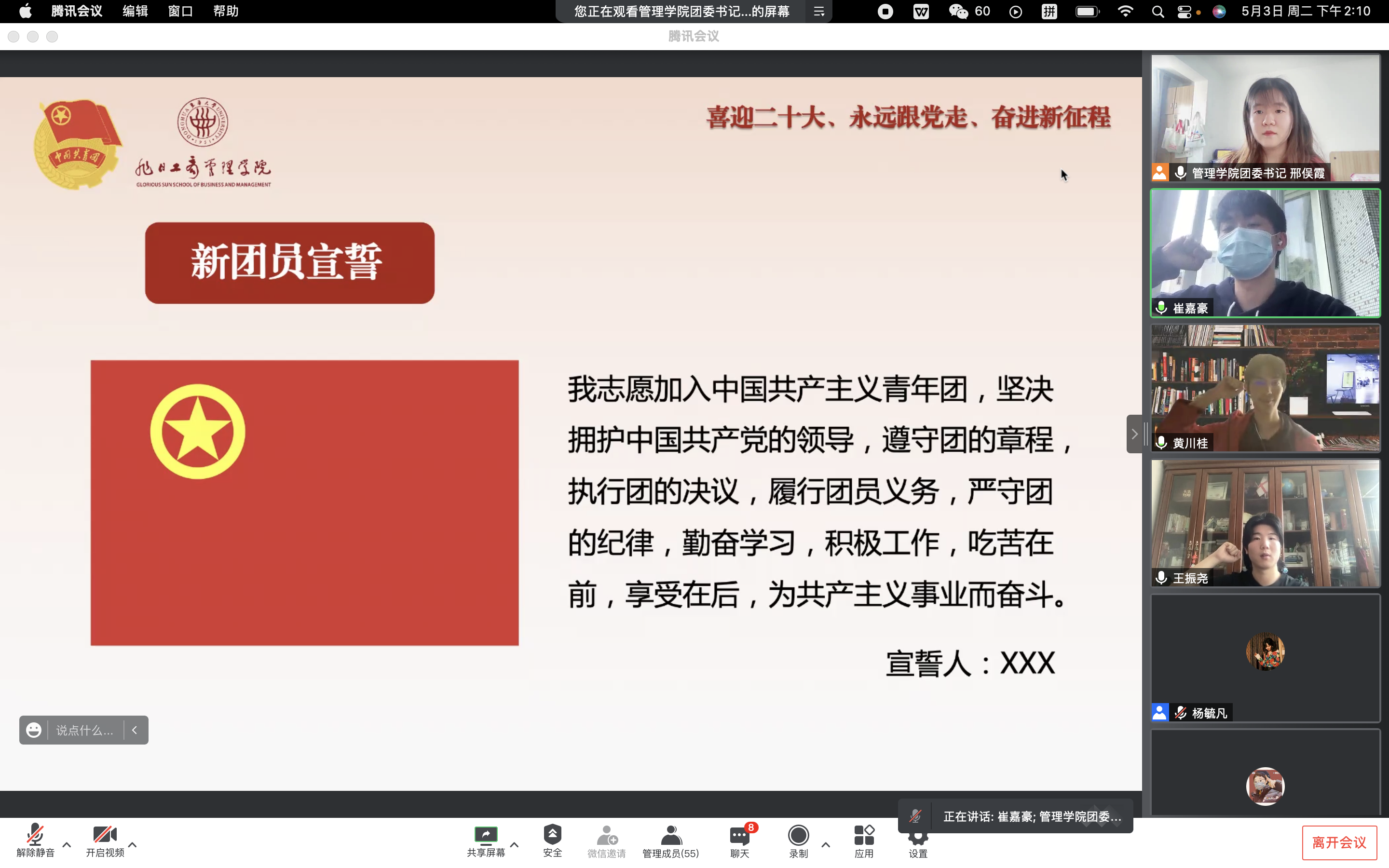Collapse the quick chat bar arrow
The image size is (1389, 868).
[135, 730]
